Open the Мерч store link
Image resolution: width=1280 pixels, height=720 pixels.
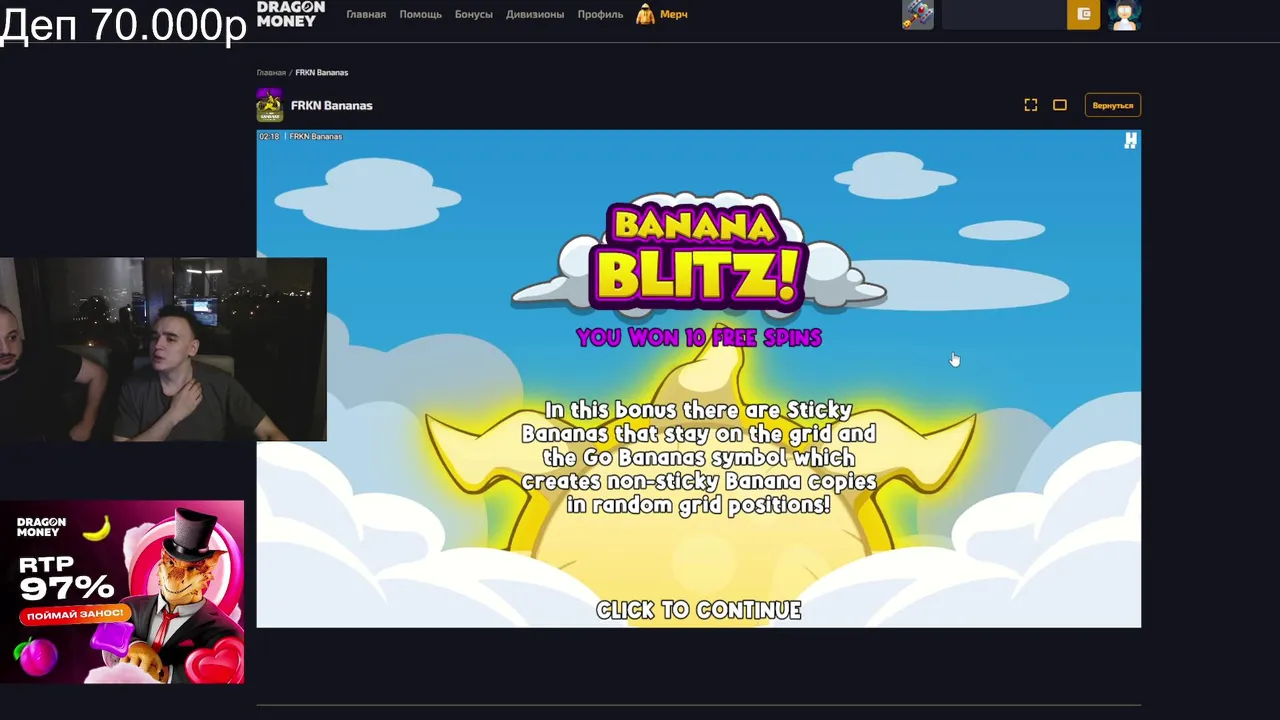(x=673, y=15)
